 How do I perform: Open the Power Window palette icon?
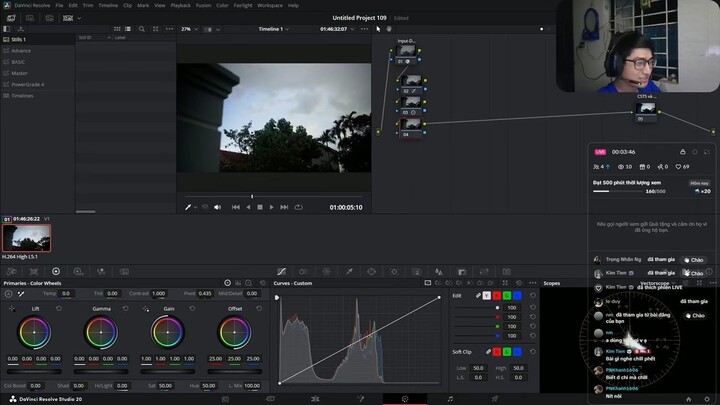click(371, 272)
